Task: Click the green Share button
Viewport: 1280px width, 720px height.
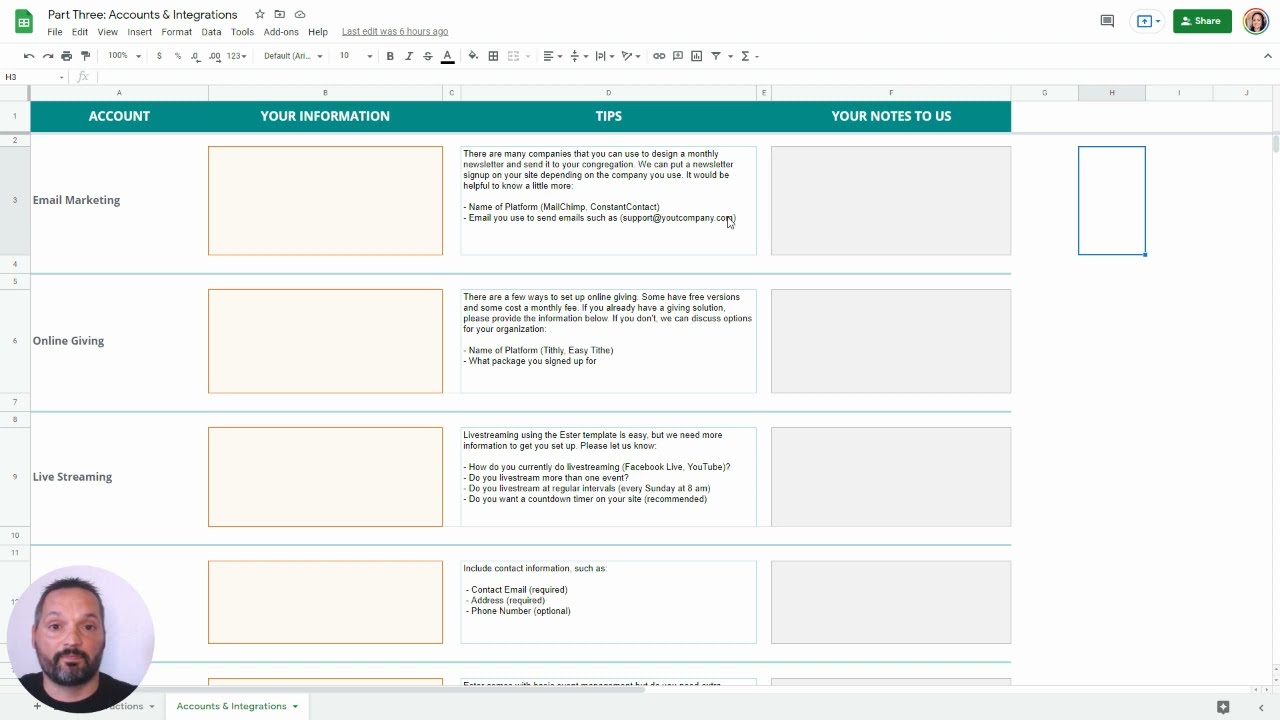Action: coord(1202,21)
